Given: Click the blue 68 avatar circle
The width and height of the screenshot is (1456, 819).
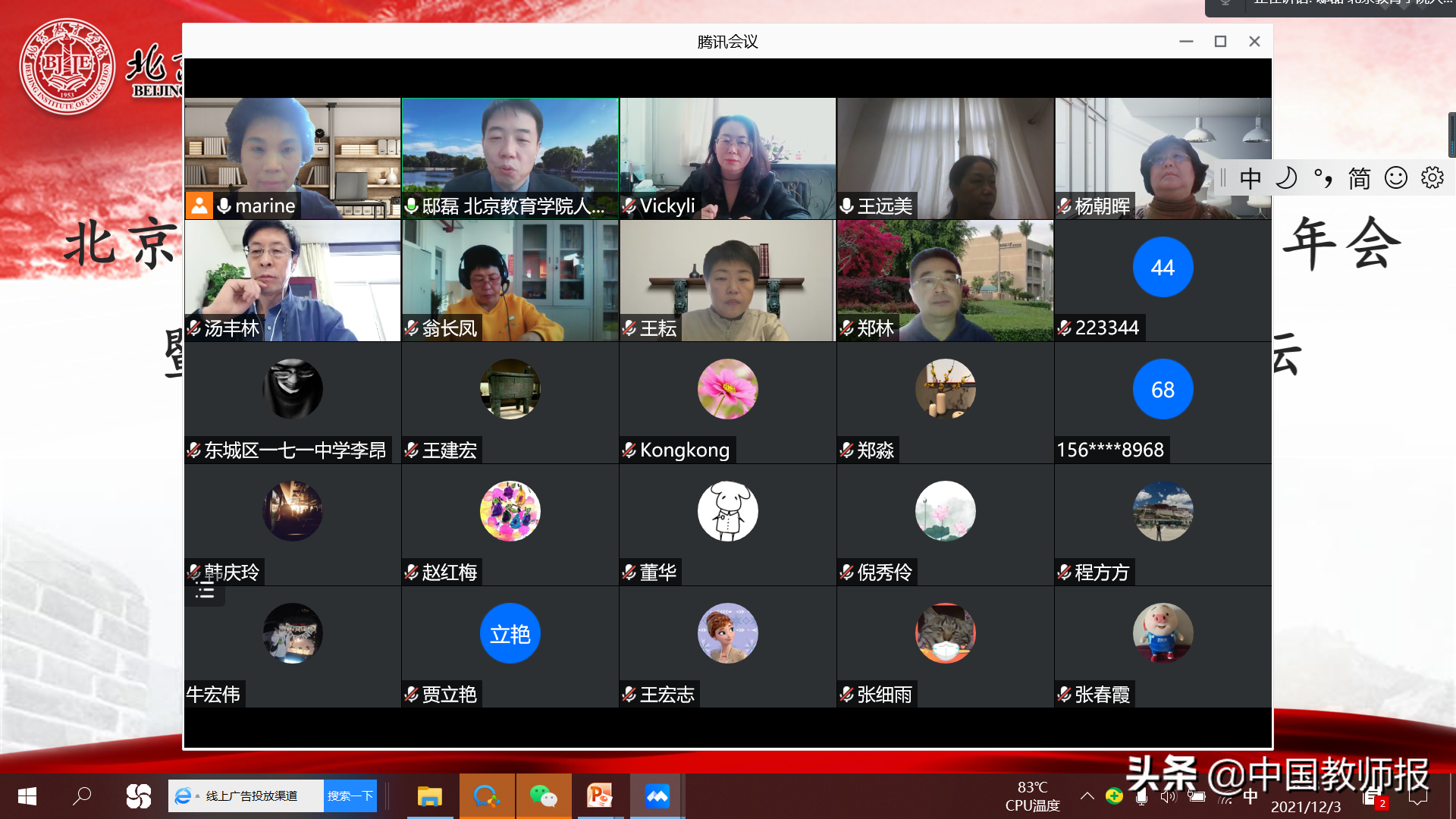Looking at the screenshot, I should 1163,389.
